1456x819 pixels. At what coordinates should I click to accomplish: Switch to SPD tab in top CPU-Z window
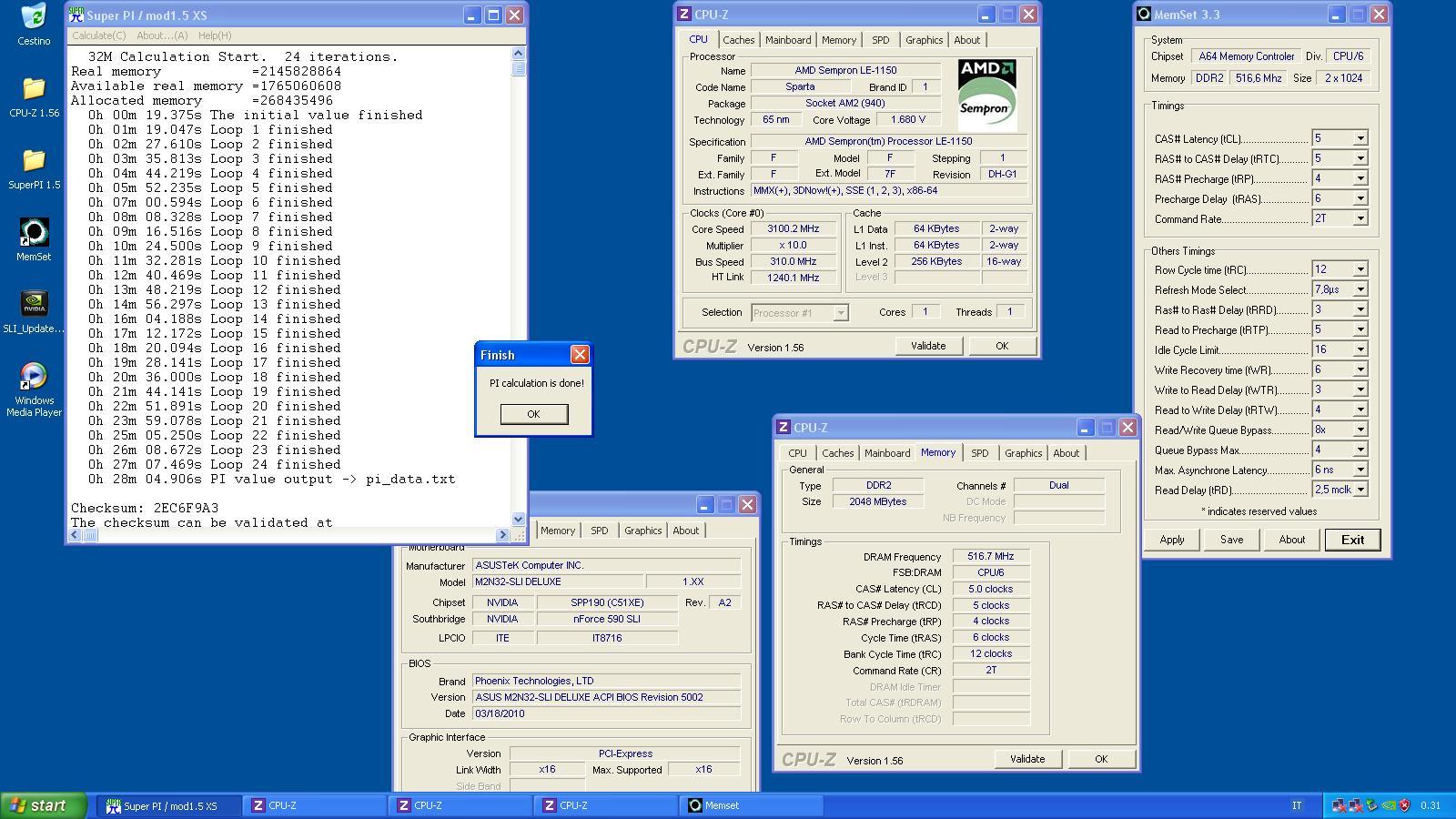click(880, 40)
